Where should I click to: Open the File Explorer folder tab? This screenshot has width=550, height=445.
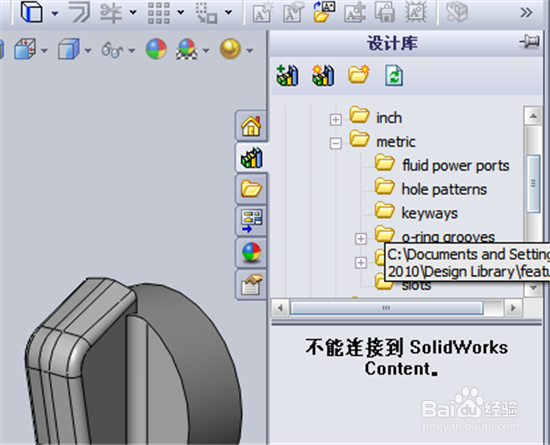point(251,189)
